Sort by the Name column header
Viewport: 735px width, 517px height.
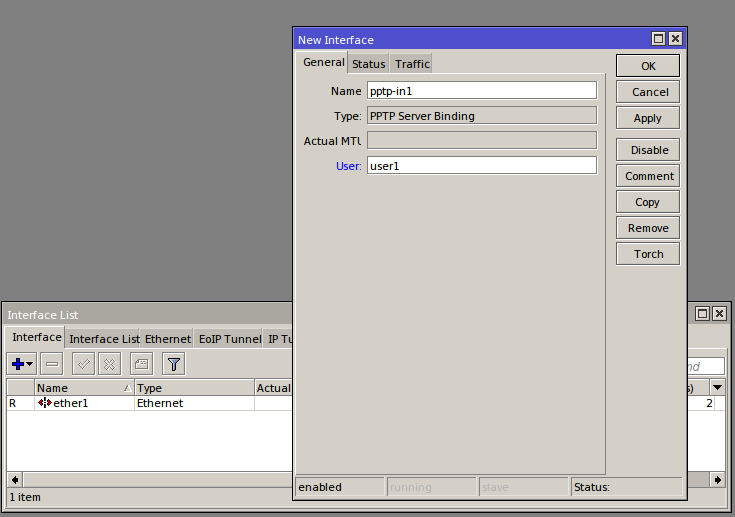(82, 388)
